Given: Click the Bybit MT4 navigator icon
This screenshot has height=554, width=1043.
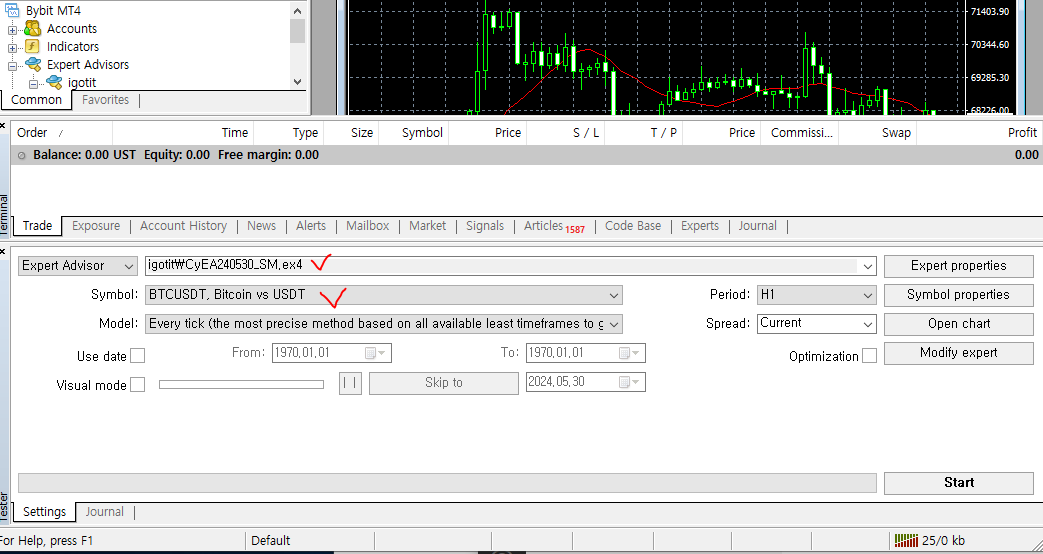Looking at the screenshot, I should coord(12,10).
